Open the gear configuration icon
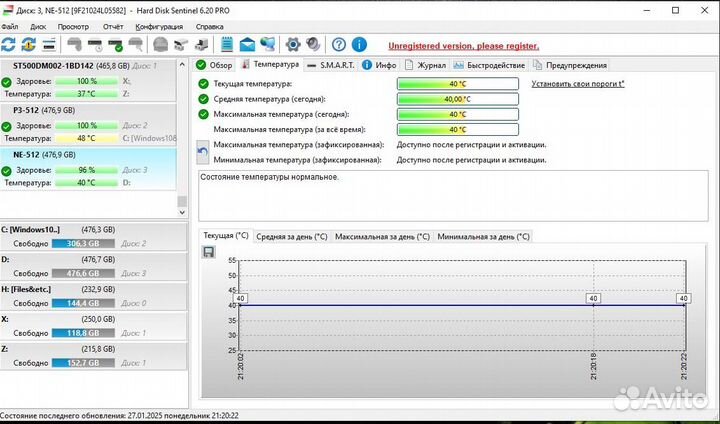Viewport: 720px width, 424px height. tap(293, 45)
